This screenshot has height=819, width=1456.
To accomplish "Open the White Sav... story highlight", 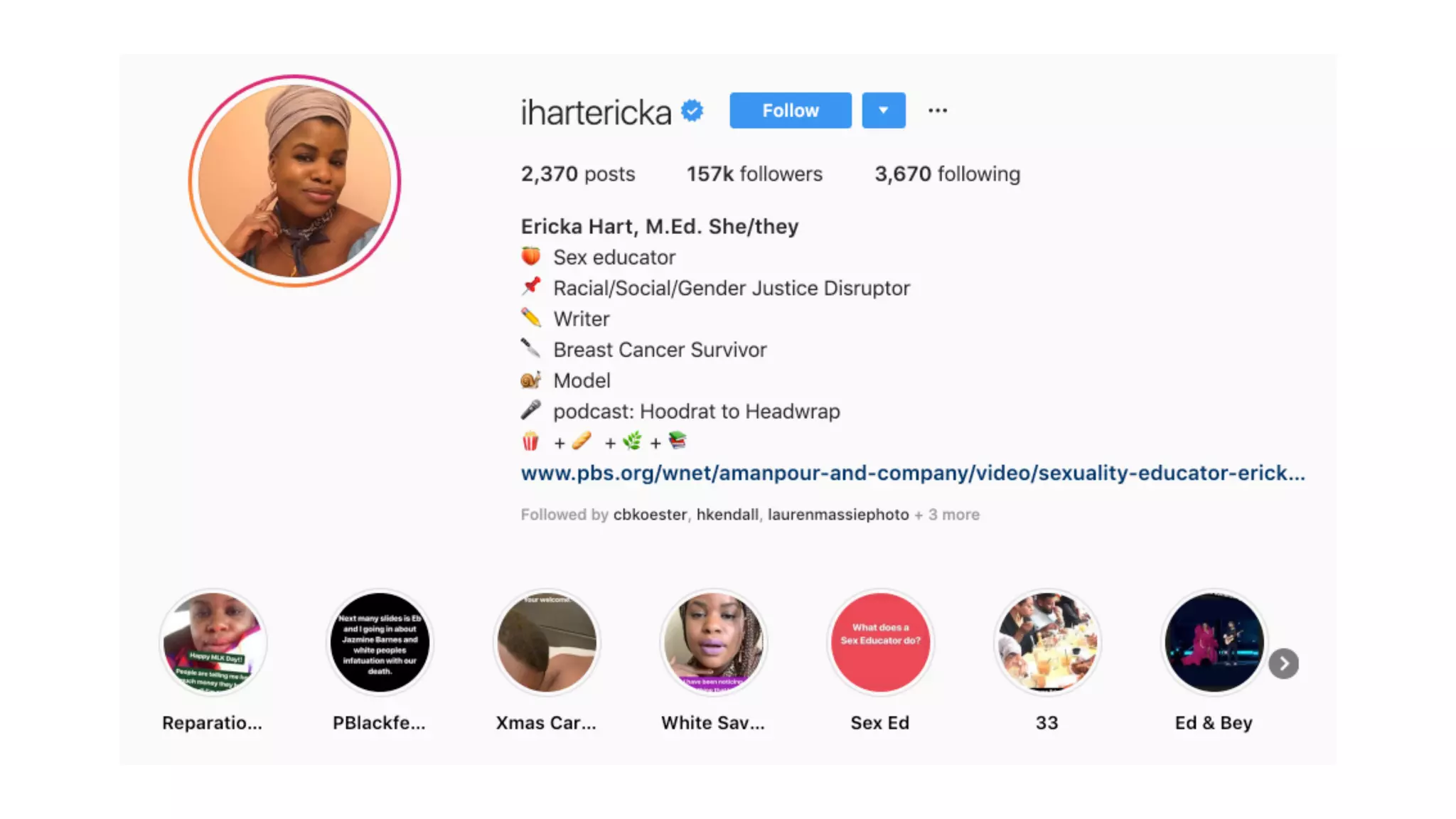I will click(x=713, y=642).
